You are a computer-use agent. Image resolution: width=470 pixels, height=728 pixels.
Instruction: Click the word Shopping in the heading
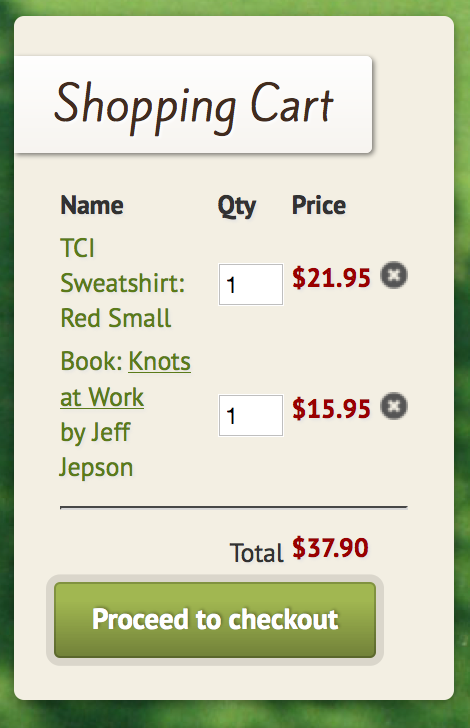click(x=145, y=107)
